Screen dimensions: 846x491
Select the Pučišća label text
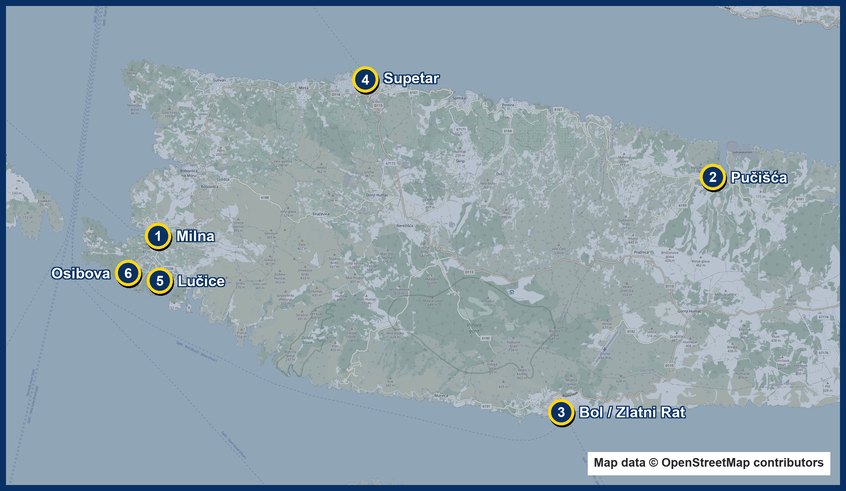pos(759,178)
